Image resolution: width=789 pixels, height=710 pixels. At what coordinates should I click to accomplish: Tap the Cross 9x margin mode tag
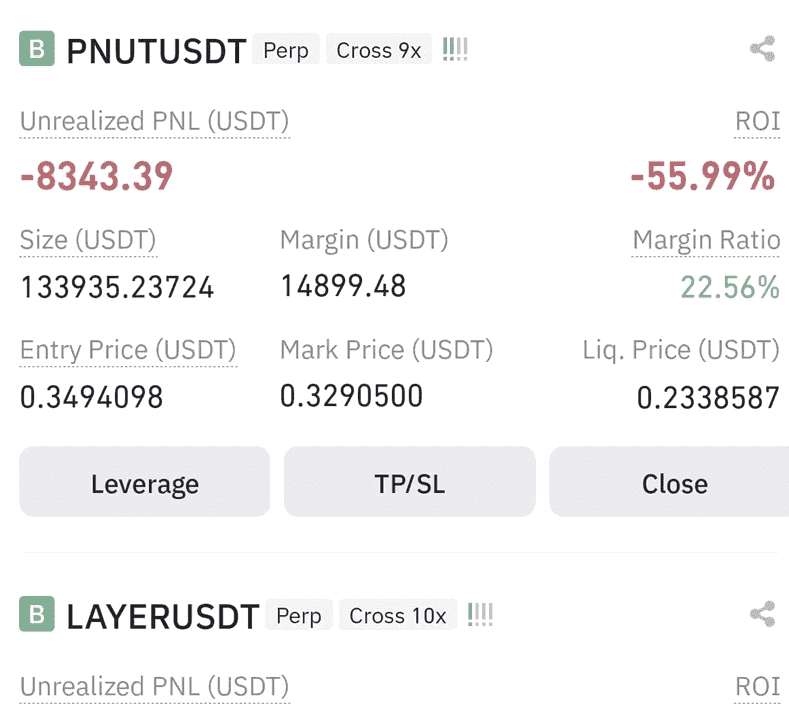[x=379, y=49]
